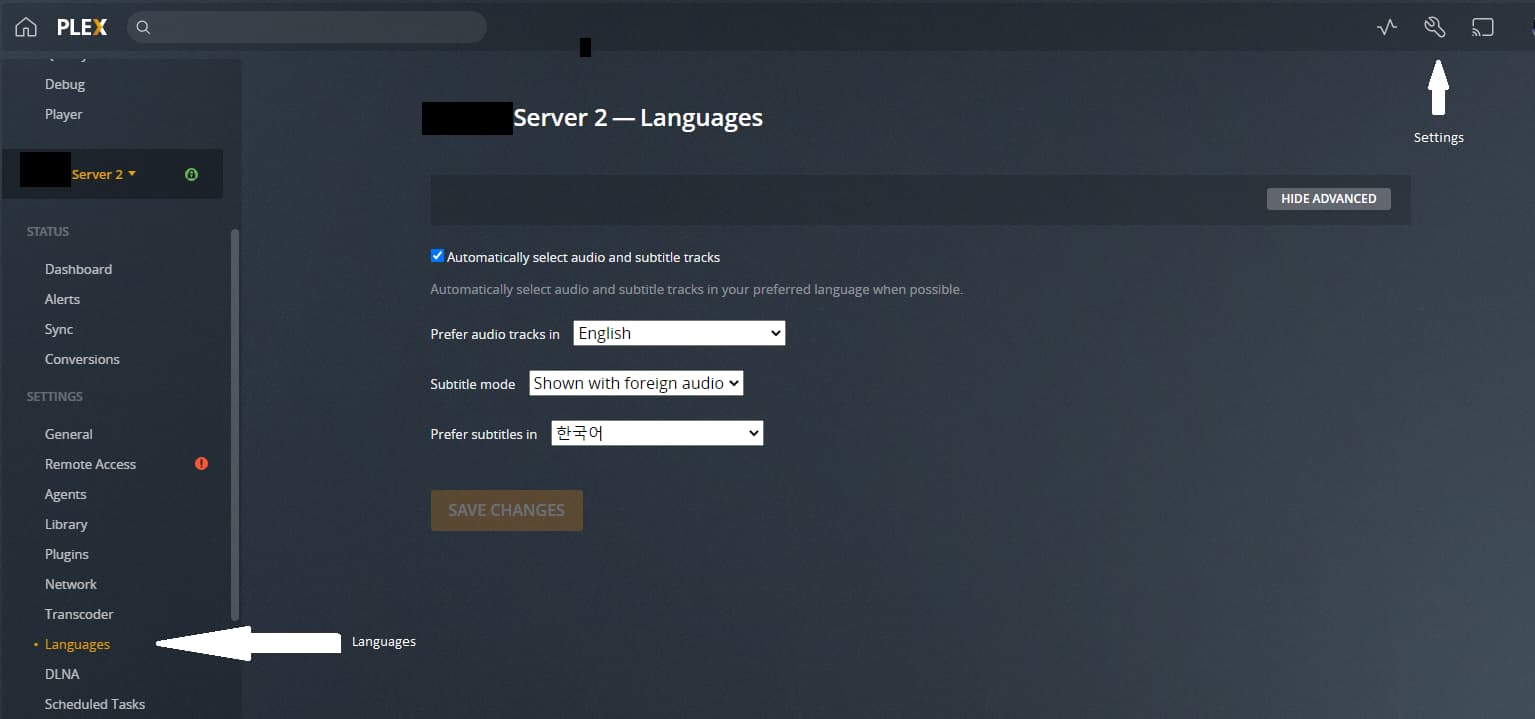Click the SETTINGS section header
The width and height of the screenshot is (1535, 719).
55,396
